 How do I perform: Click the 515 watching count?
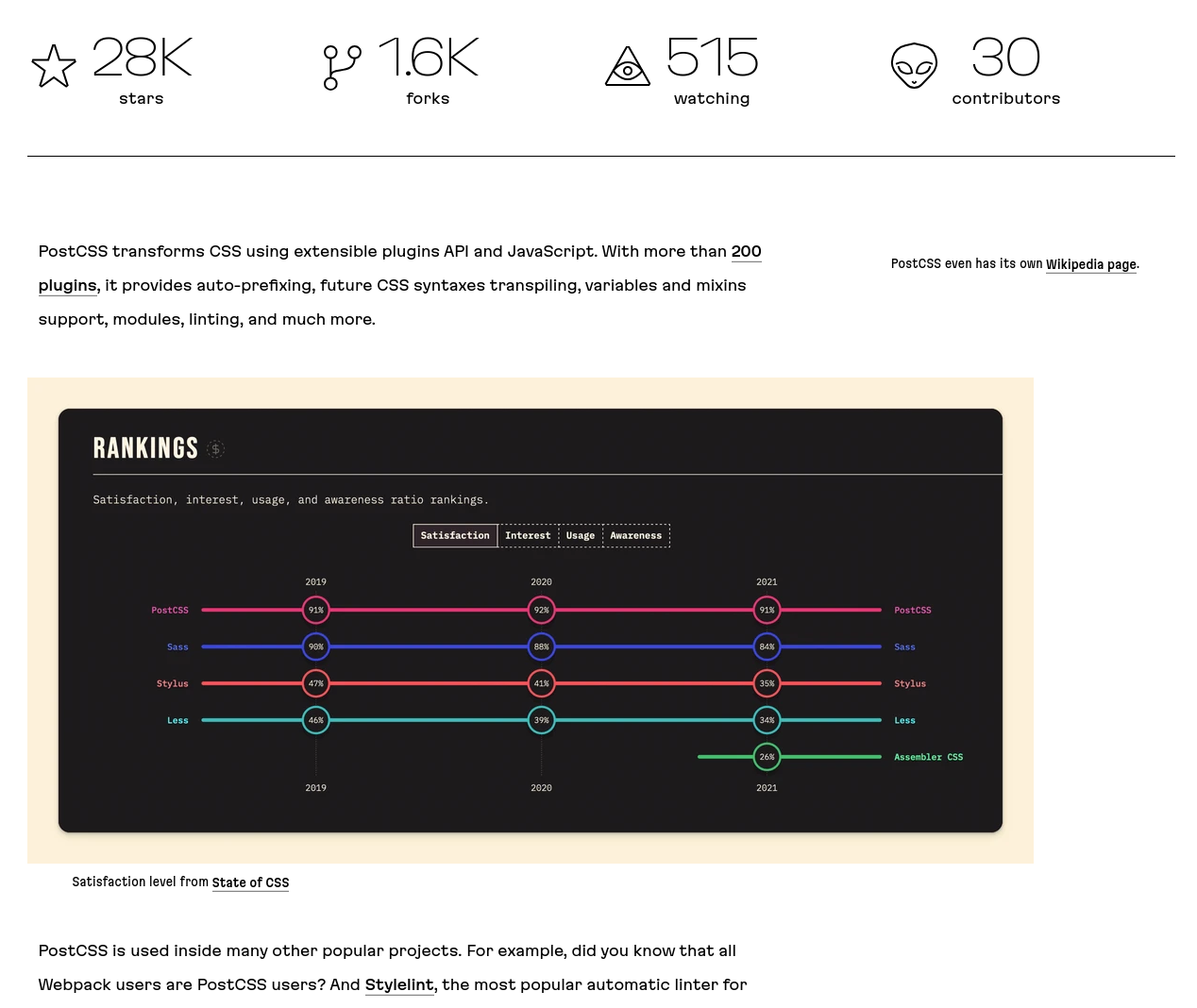[x=713, y=58]
